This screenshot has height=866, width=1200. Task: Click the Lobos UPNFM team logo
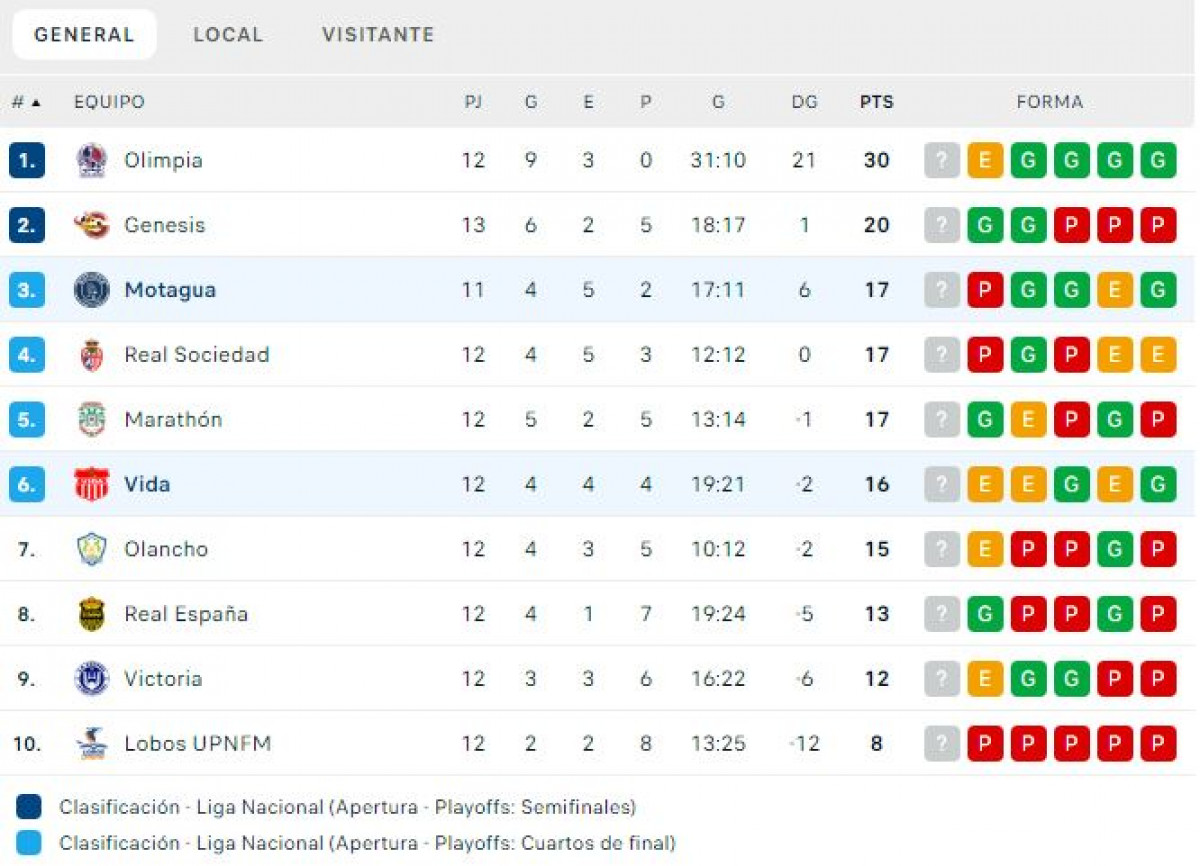click(x=92, y=744)
